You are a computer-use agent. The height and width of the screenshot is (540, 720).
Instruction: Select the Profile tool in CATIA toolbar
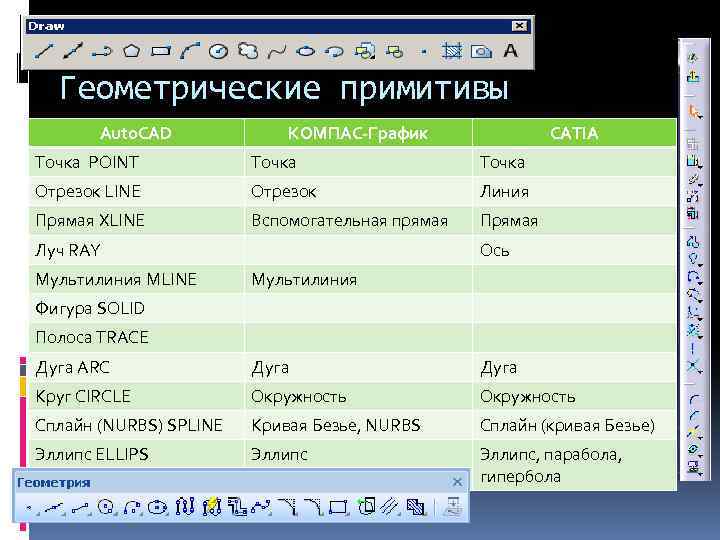(693, 242)
